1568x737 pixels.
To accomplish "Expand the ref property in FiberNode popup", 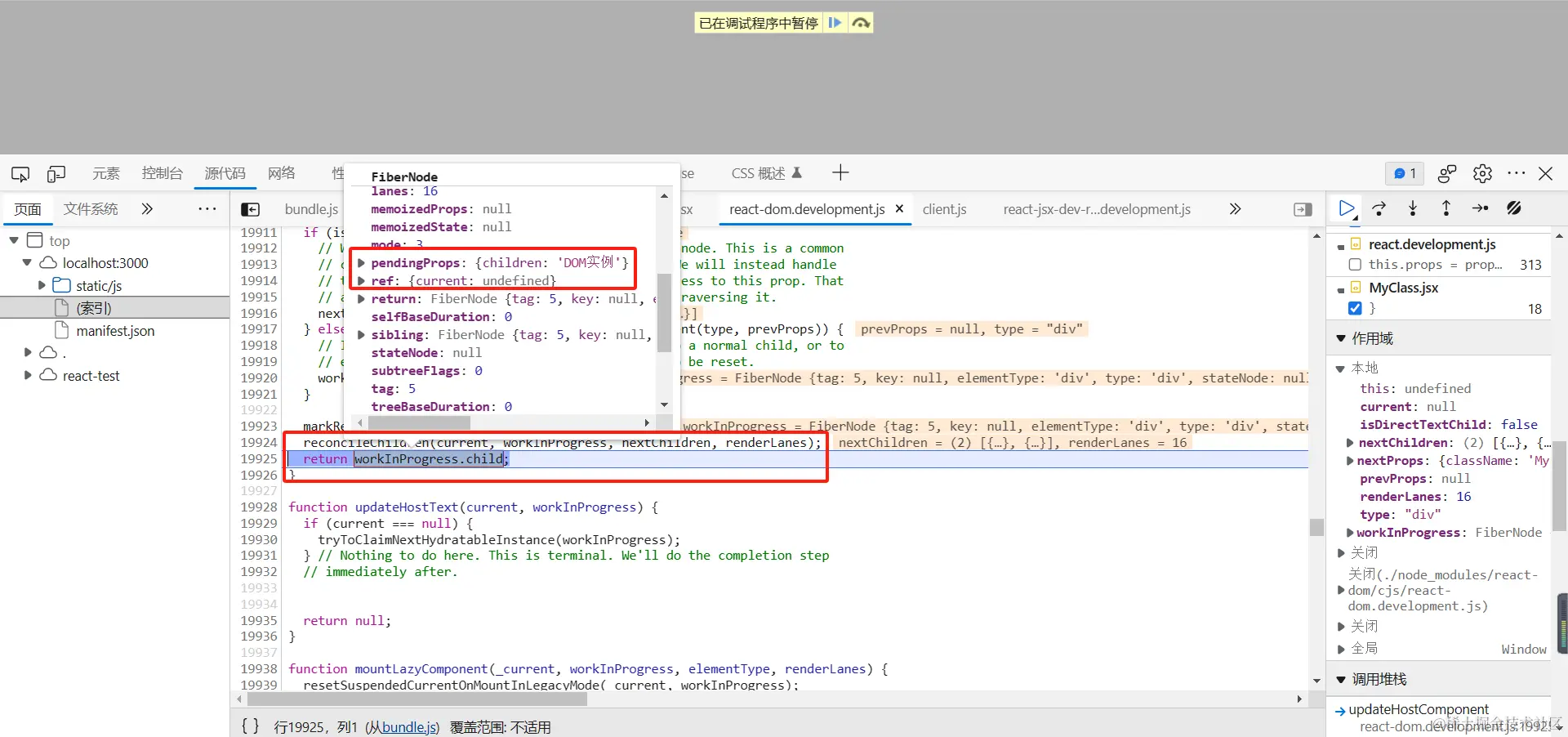I will [361, 281].
